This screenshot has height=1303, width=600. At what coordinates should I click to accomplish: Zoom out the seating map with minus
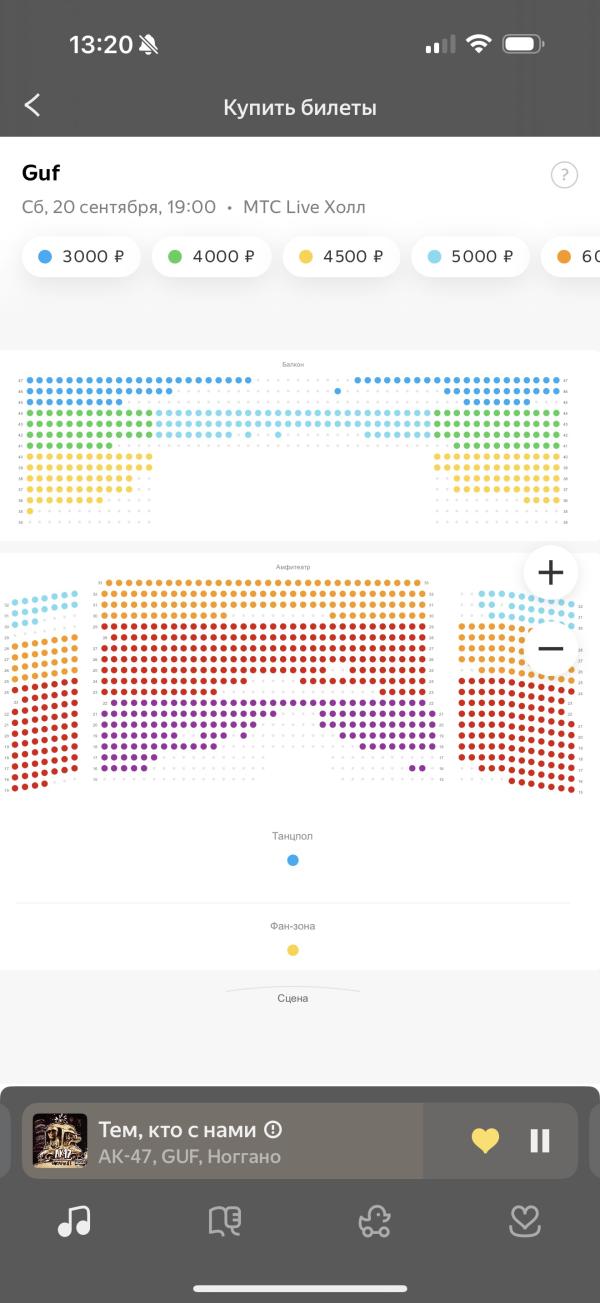[x=551, y=648]
